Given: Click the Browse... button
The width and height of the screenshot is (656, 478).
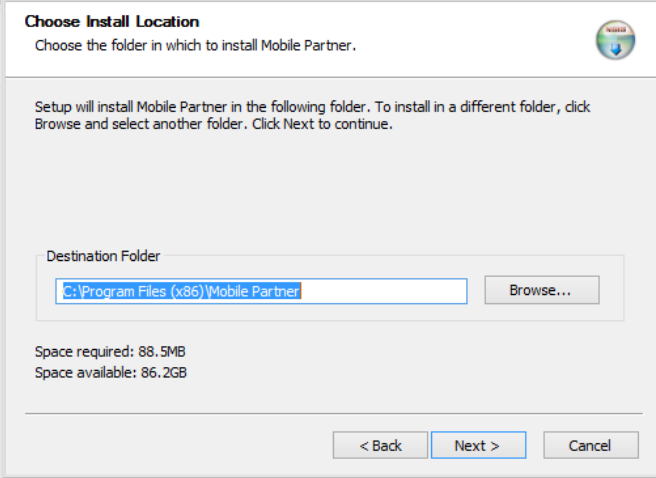Looking at the screenshot, I should (541, 290).
